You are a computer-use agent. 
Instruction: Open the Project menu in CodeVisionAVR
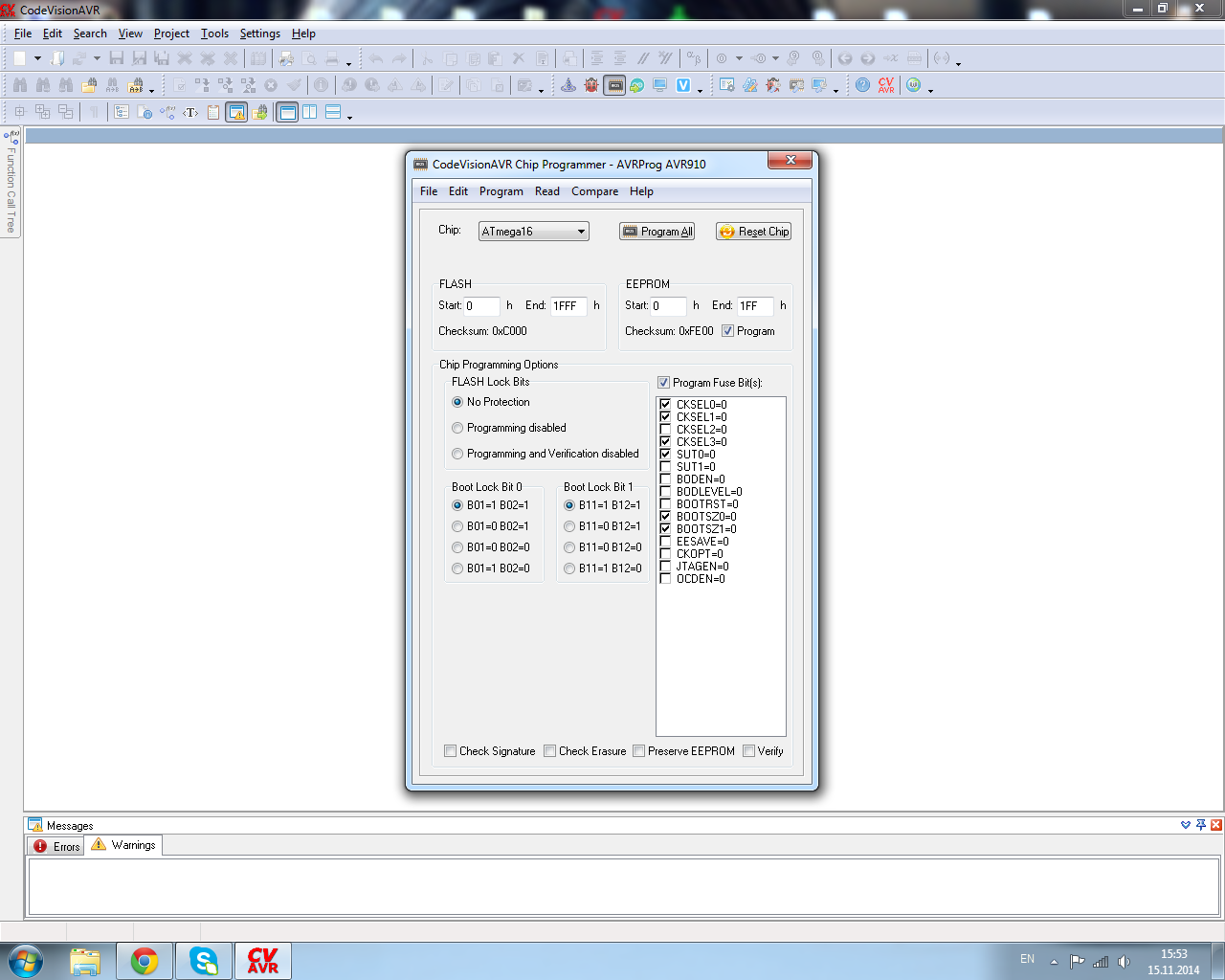(x=171, y=33)
